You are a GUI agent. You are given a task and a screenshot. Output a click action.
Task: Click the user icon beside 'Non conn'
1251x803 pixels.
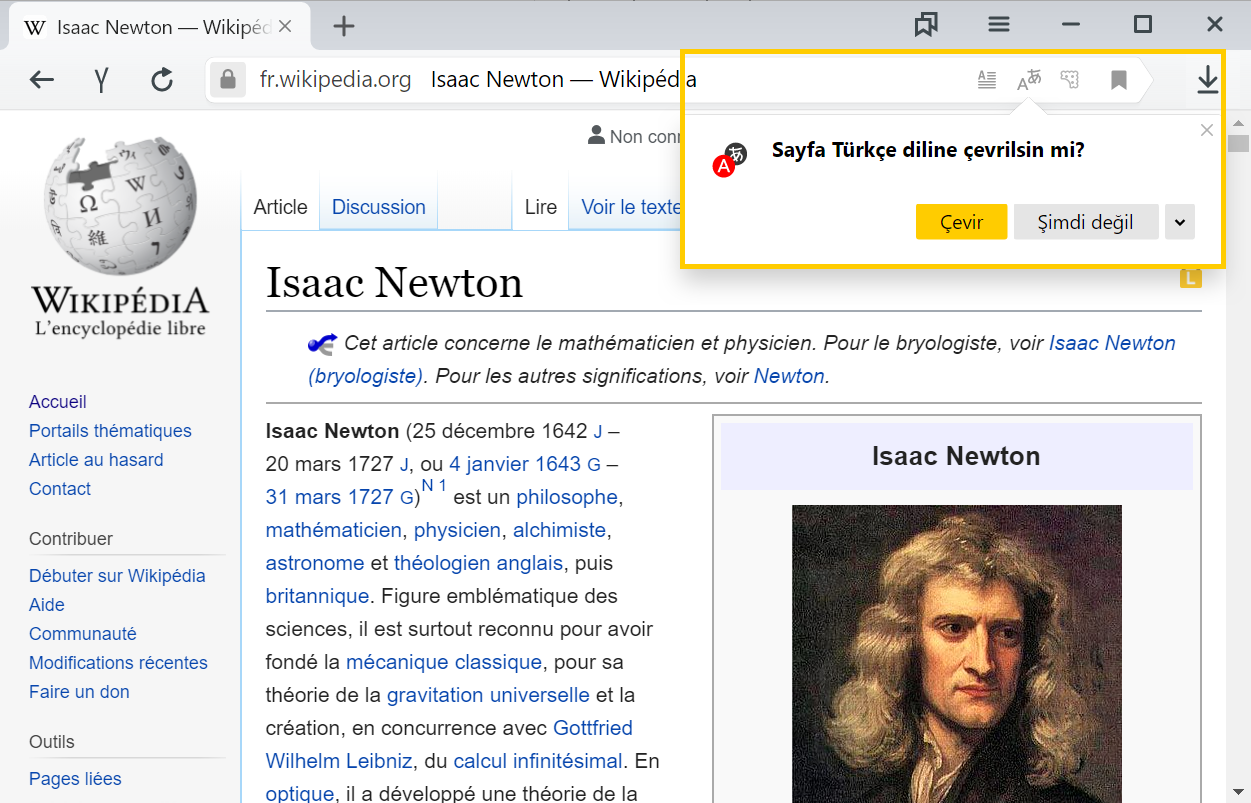597,135
